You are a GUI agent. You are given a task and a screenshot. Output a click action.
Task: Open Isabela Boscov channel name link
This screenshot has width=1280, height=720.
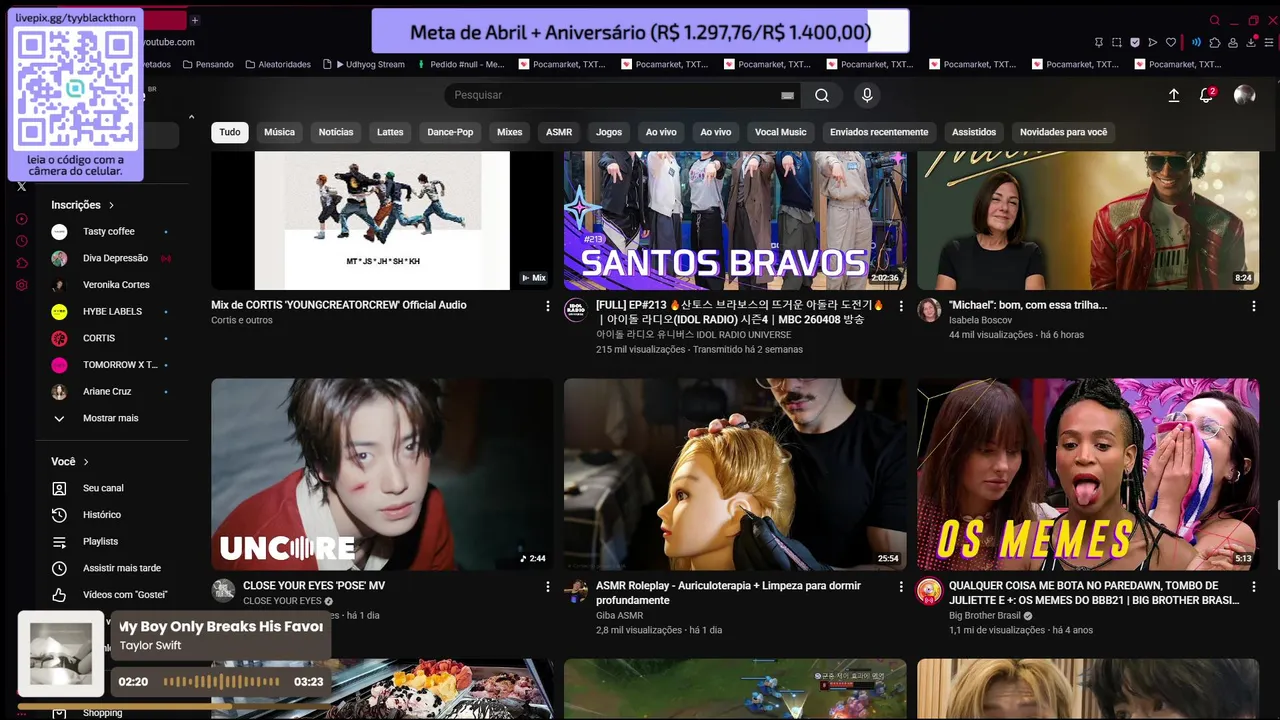click(980, 320)
